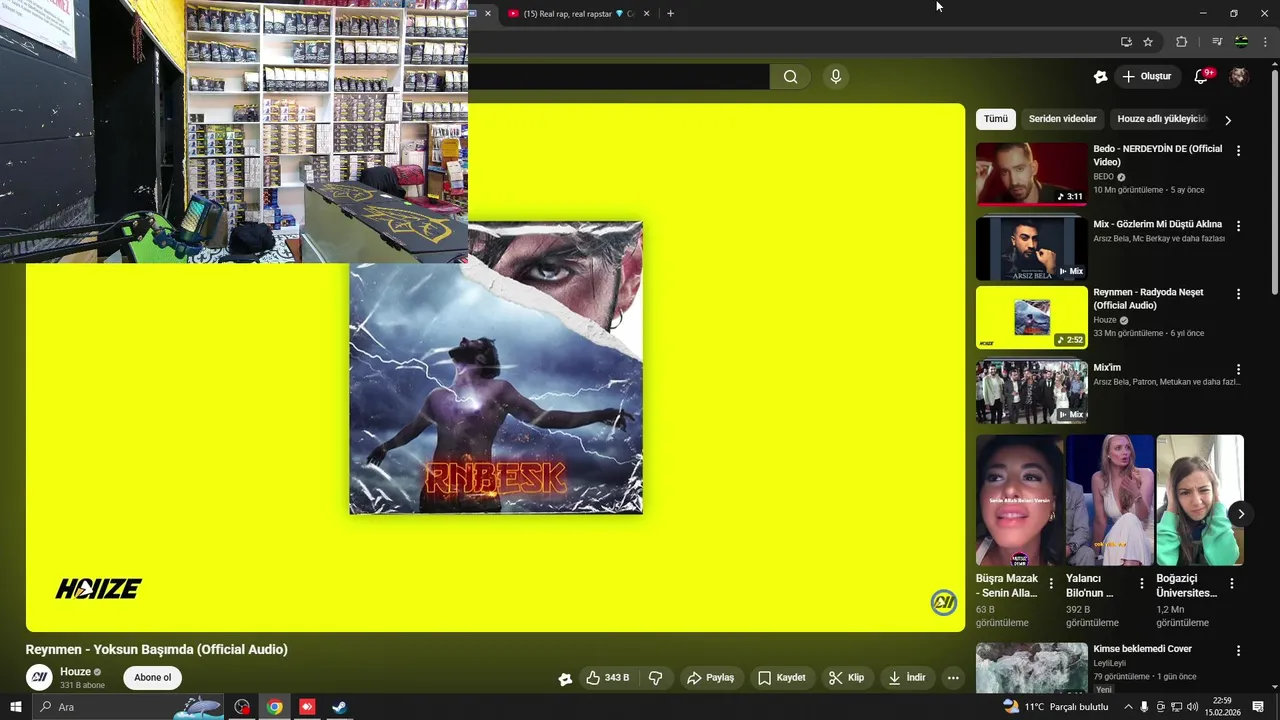The height and width of the screenshot is (720, 1280).
Task: Show hidden system tray icons chevron
Action: (x=1128, y=707)
